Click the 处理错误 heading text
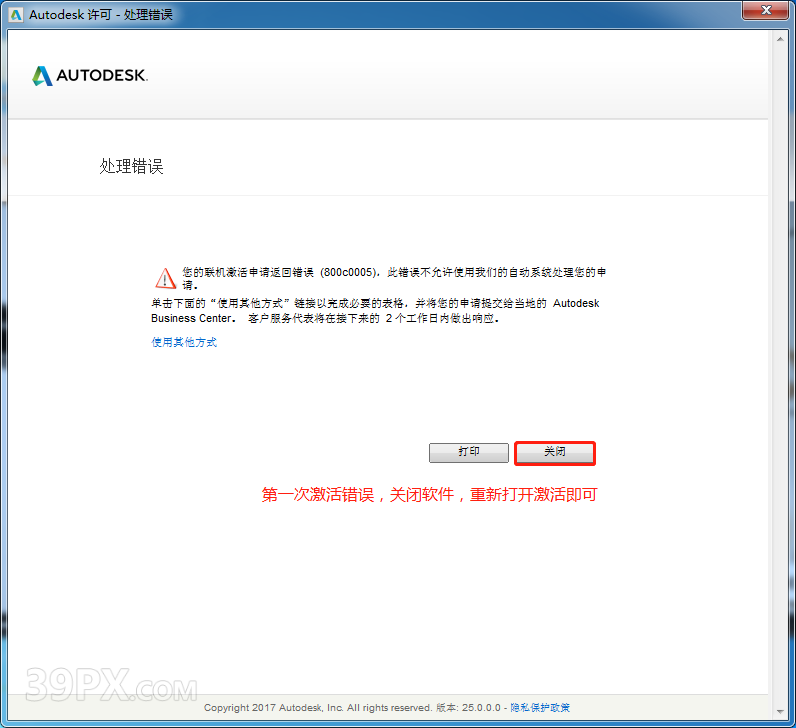The height and width of the screenshot is (728, 796). tap(131, 166)
